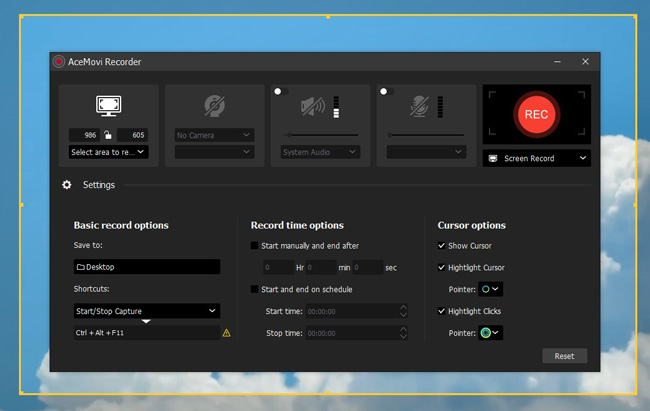The image size is (650, 411).
Task: Open the Screen Record mode dropdown
Action: pos(536,158)
